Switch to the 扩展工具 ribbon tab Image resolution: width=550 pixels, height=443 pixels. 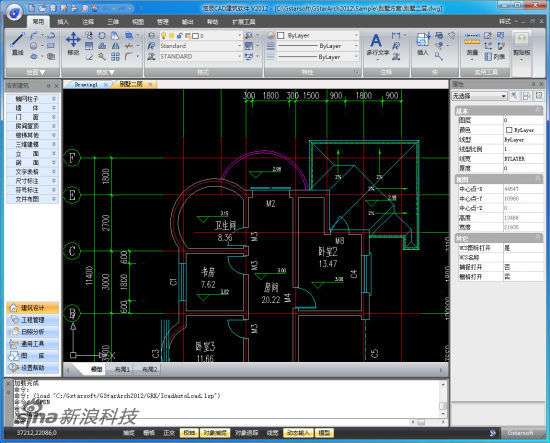pos(243,22)
